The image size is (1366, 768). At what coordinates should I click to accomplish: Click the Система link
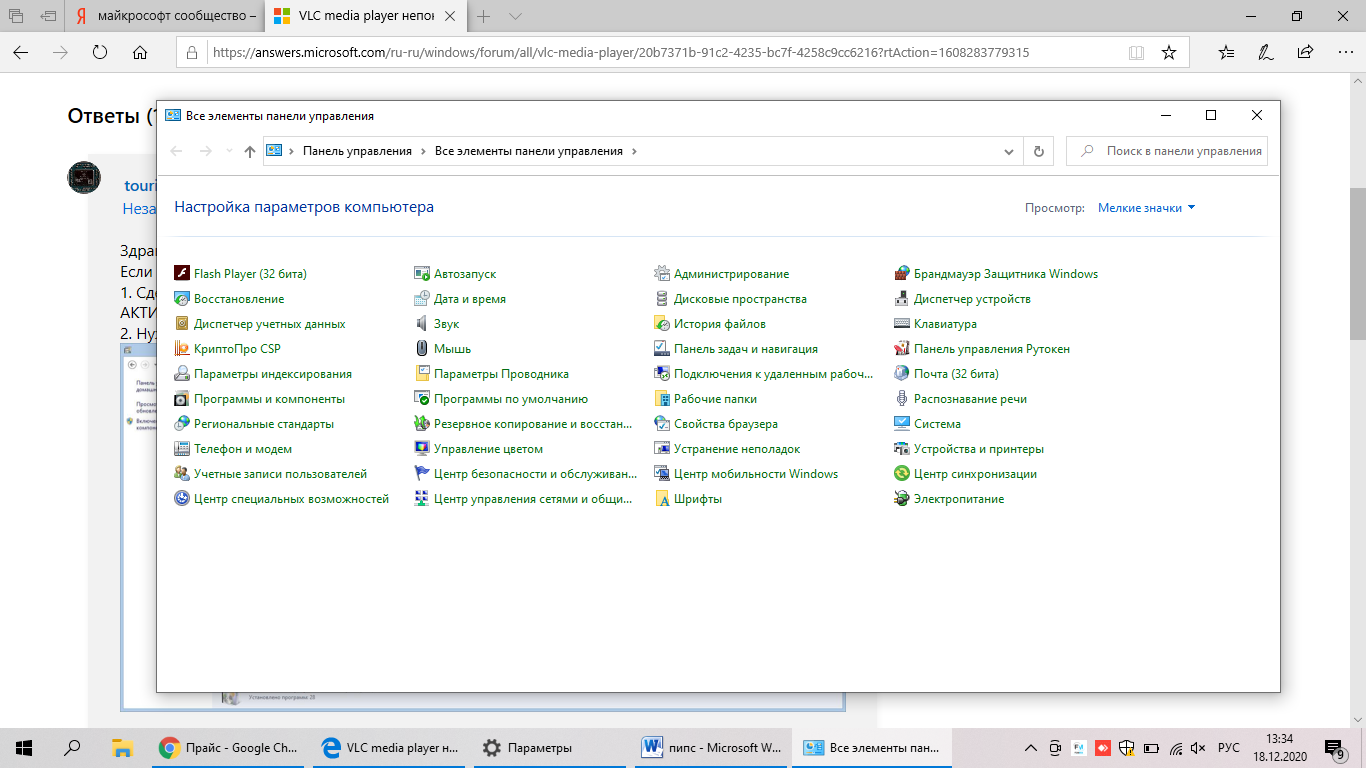[x=937, y=423]
